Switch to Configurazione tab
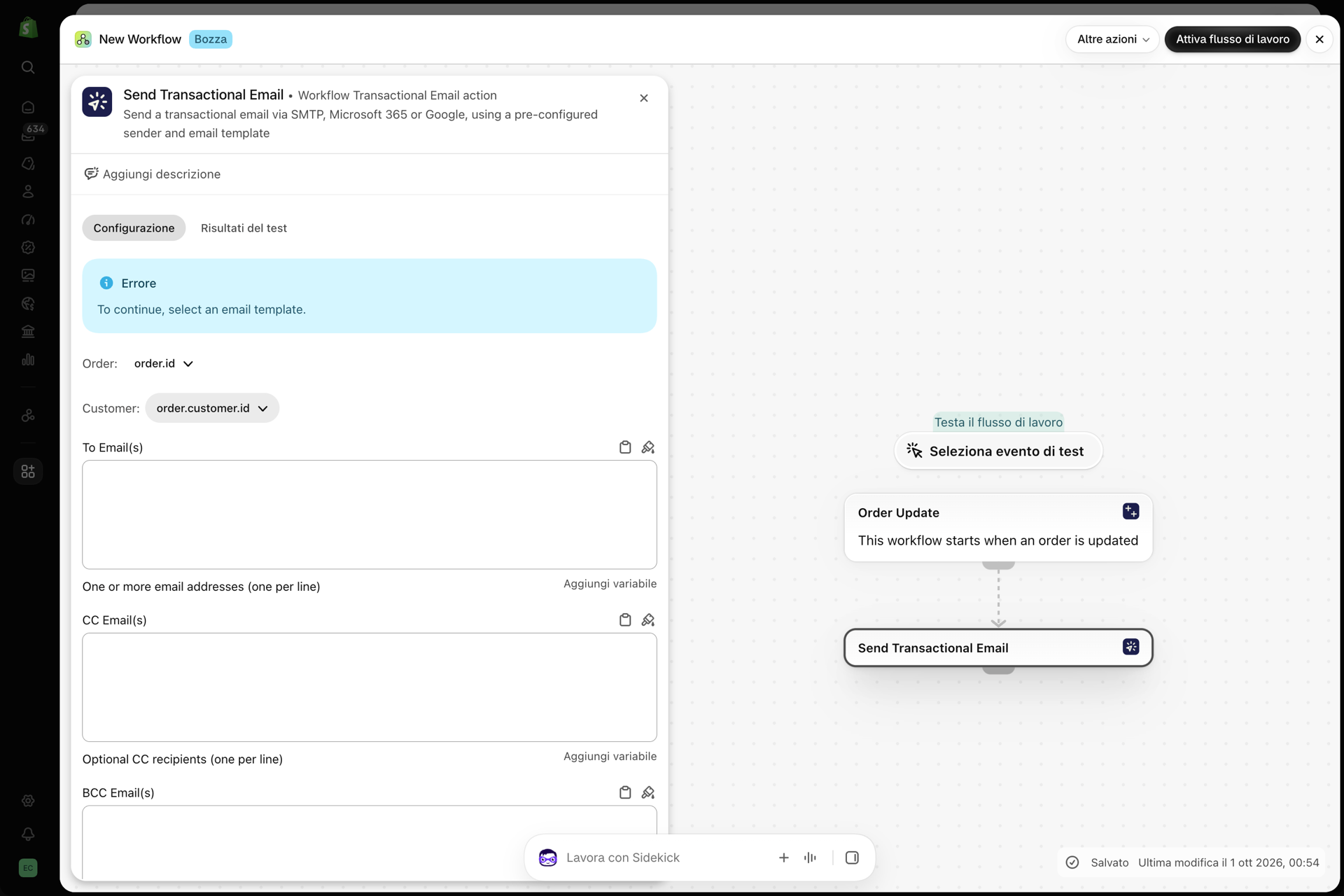 pos(134,228)
